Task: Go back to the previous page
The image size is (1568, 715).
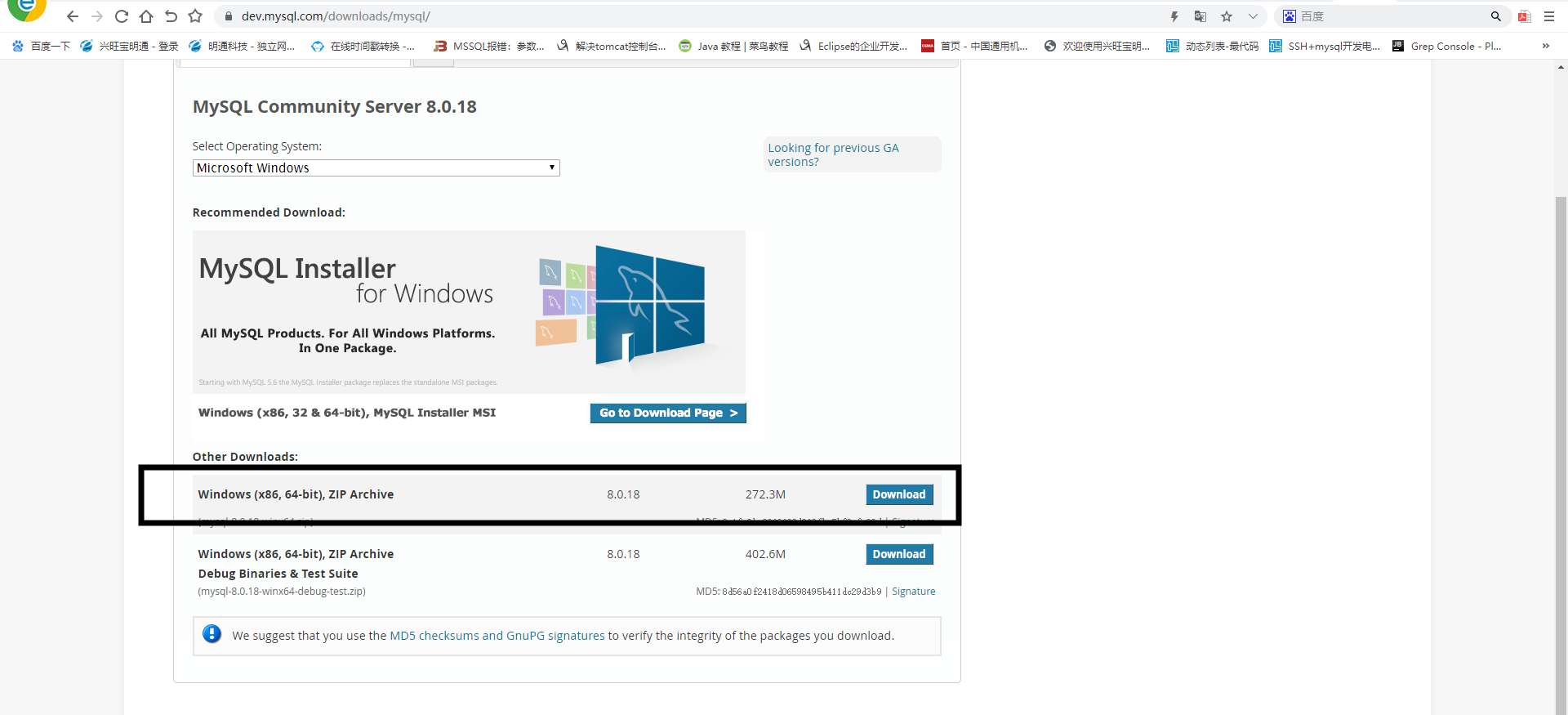Action: (x=73, y=16)
